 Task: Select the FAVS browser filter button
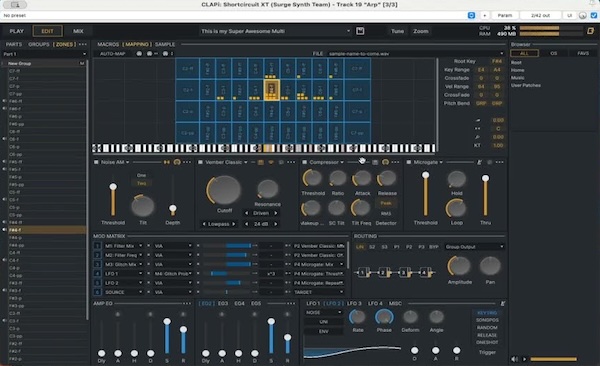point(583,53)
